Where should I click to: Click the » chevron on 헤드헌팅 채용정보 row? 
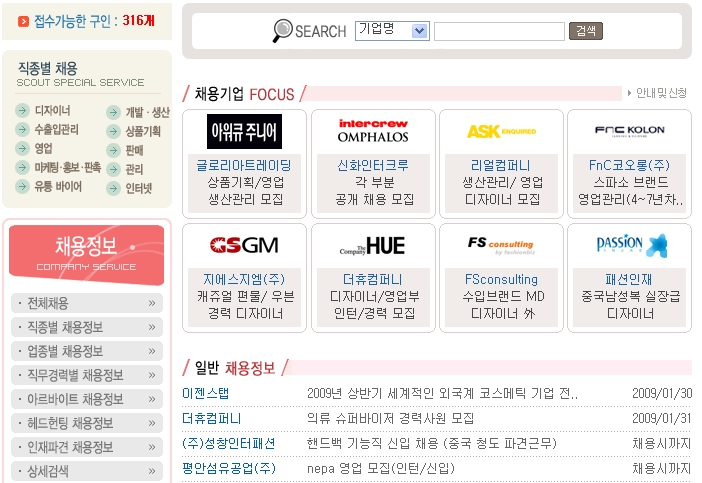[x=152, y=423]
